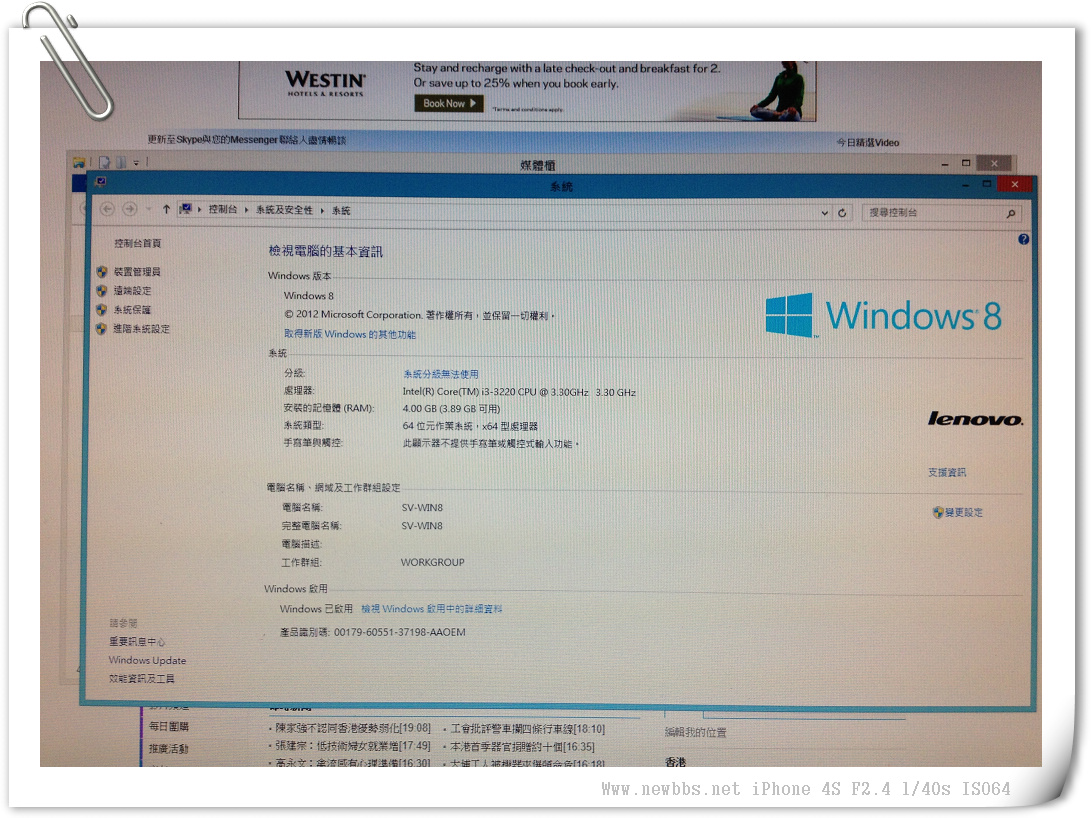Click the forward arrow in the navigation bar
This screenshot has height=818, width=1091.
click(130, 209)
